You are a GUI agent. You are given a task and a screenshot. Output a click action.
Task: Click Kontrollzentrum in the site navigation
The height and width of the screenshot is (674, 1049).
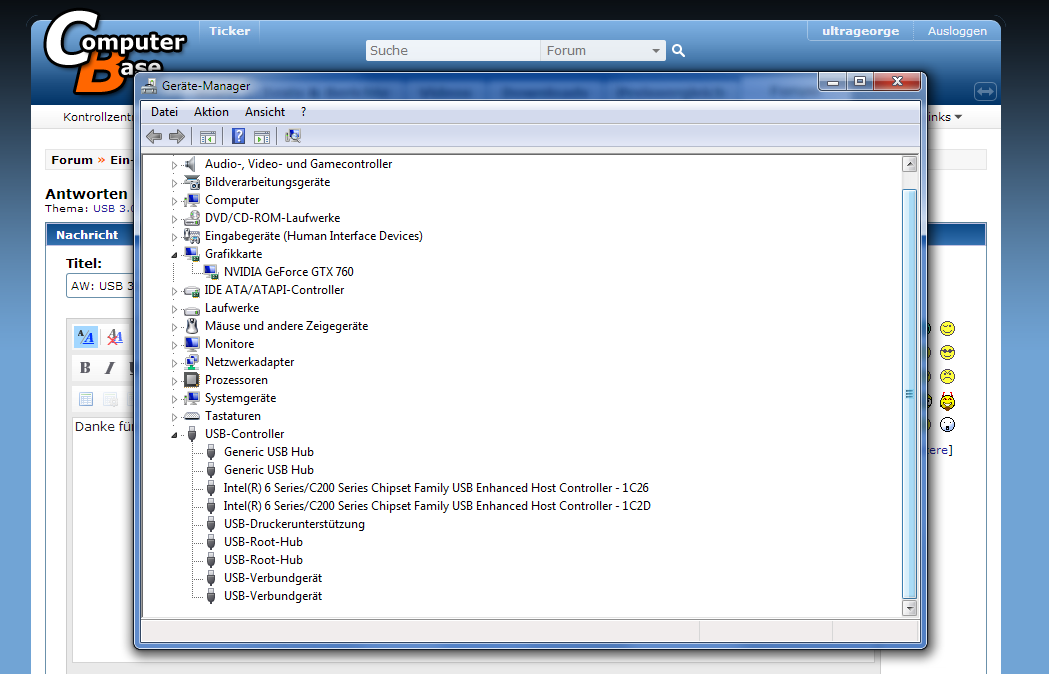tap(98, 117)
